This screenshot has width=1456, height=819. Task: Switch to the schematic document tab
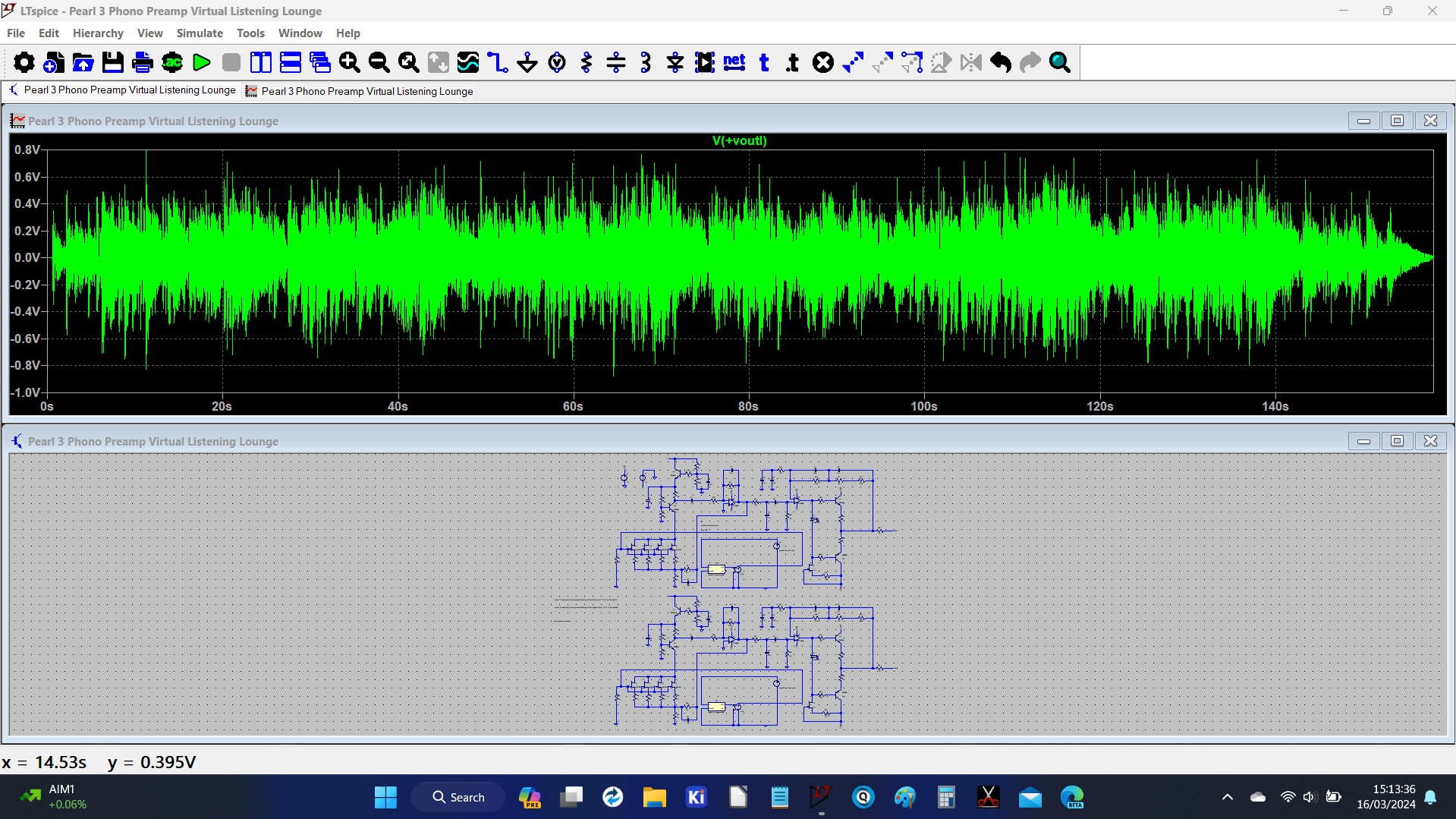(x=123, y=90)
